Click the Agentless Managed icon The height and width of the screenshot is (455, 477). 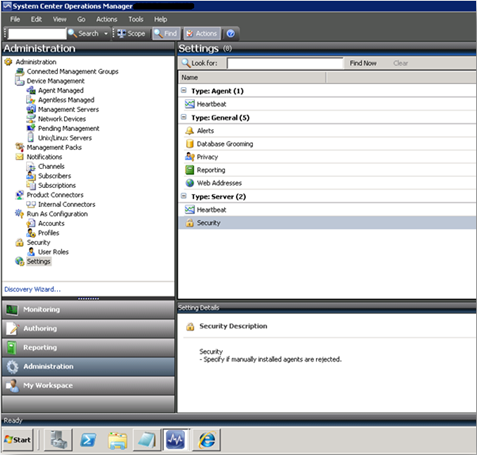pos(31,100)
